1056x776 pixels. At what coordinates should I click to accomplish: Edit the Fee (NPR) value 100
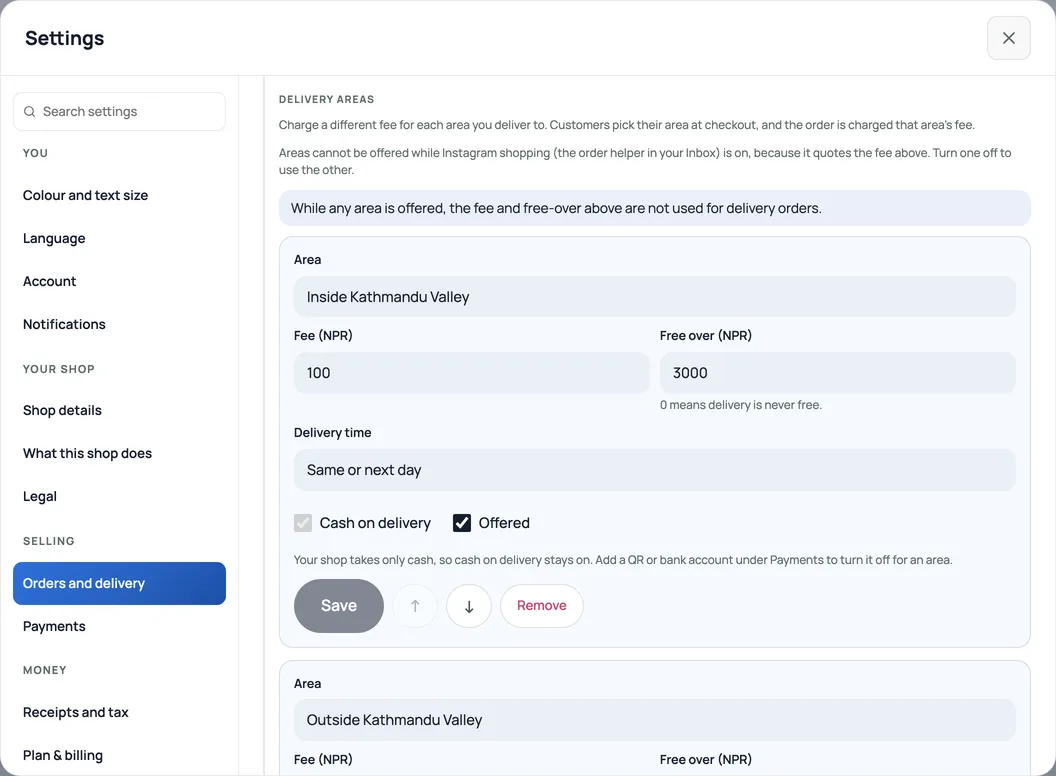click(x=471, y=373)
